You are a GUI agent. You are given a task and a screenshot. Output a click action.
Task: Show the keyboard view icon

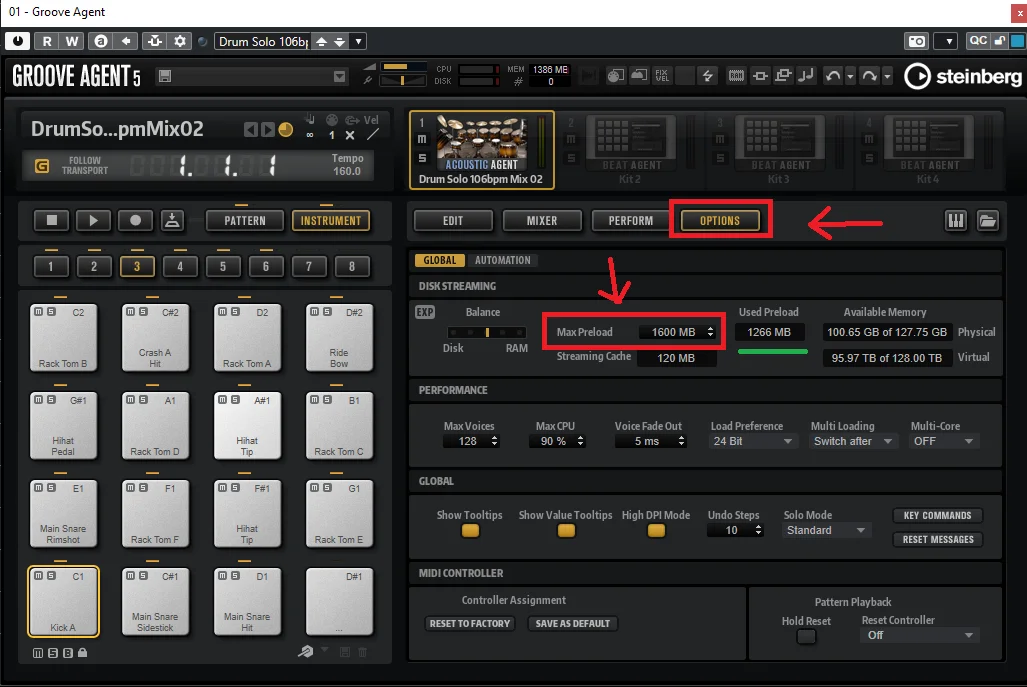point(956,221)
